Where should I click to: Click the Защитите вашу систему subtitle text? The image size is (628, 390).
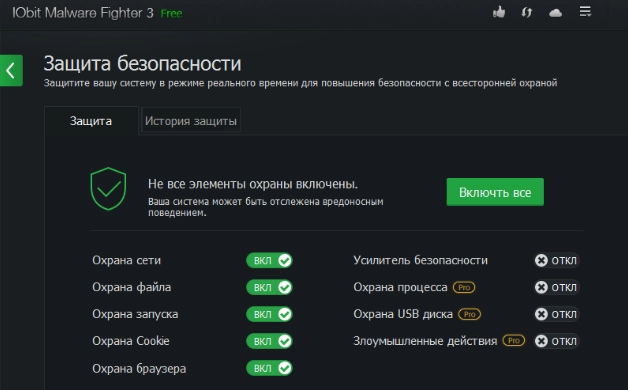click(x=300, y=83)
